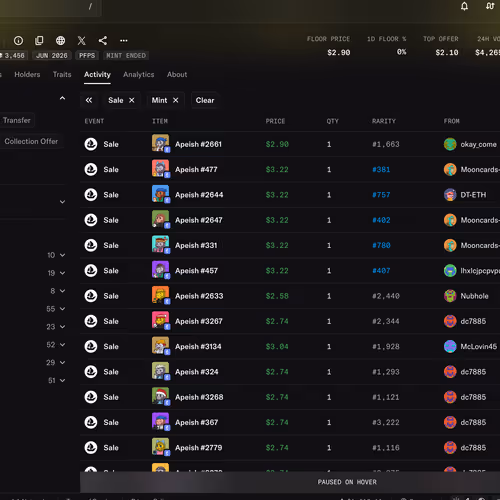Click the $2.58 price of Apeish #2633
This screenshot has width=500, height=500.
[277, 296]
